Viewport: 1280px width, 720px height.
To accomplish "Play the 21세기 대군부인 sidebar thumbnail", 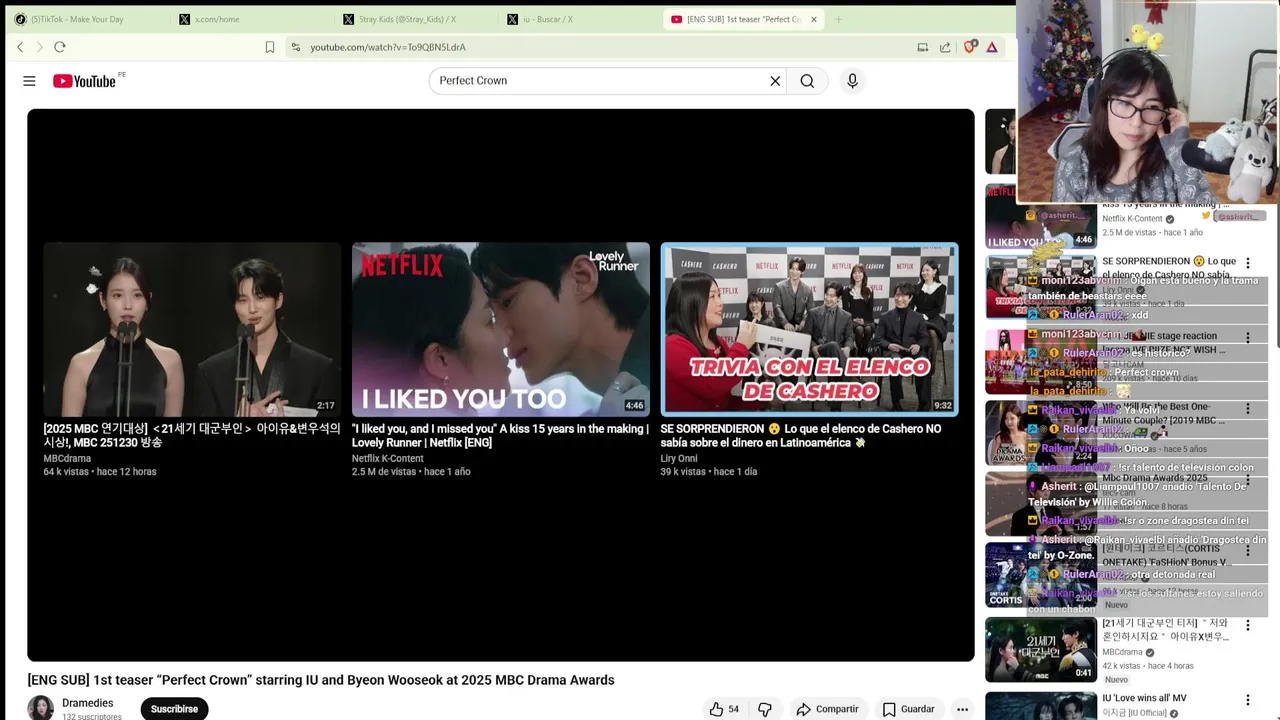I will point(1041,649).
